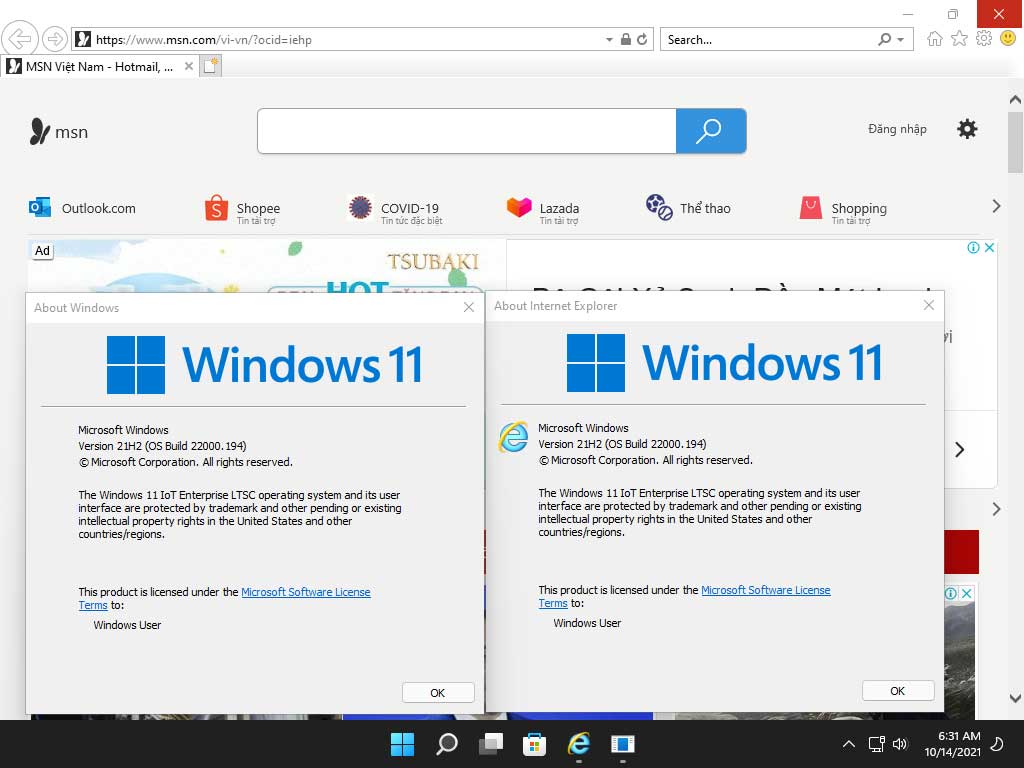Open the COVID-19 news shortcut

coord(395,210)
